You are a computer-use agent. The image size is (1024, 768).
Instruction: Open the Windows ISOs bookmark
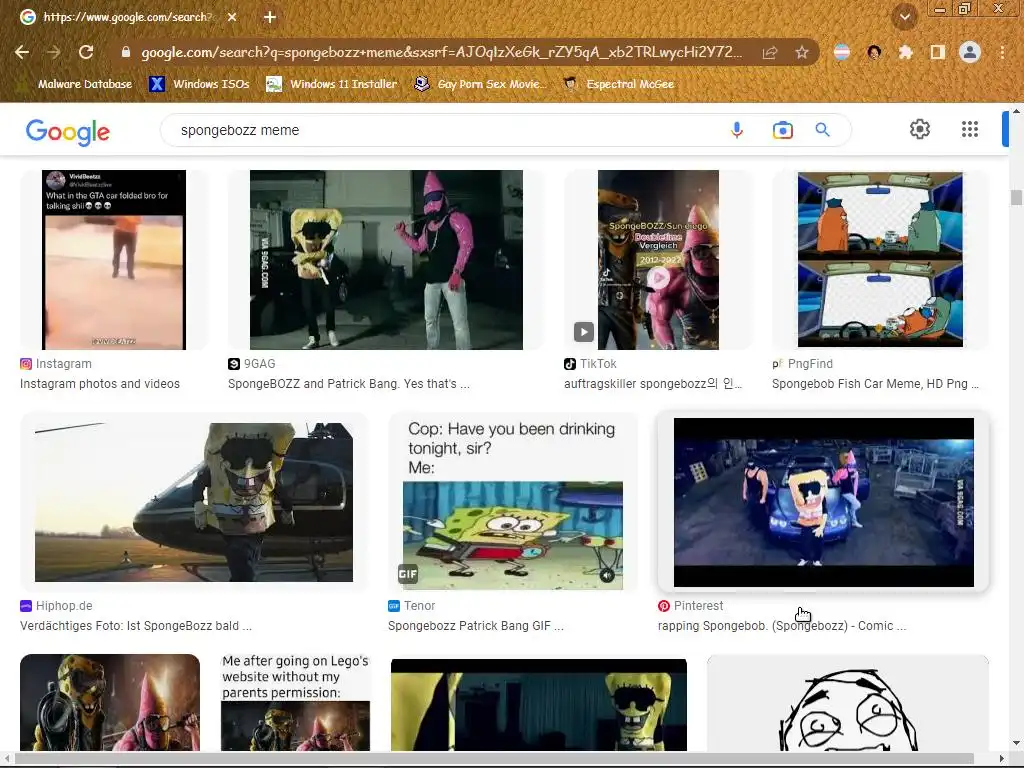pyautogui.click(x=199, y=84)
